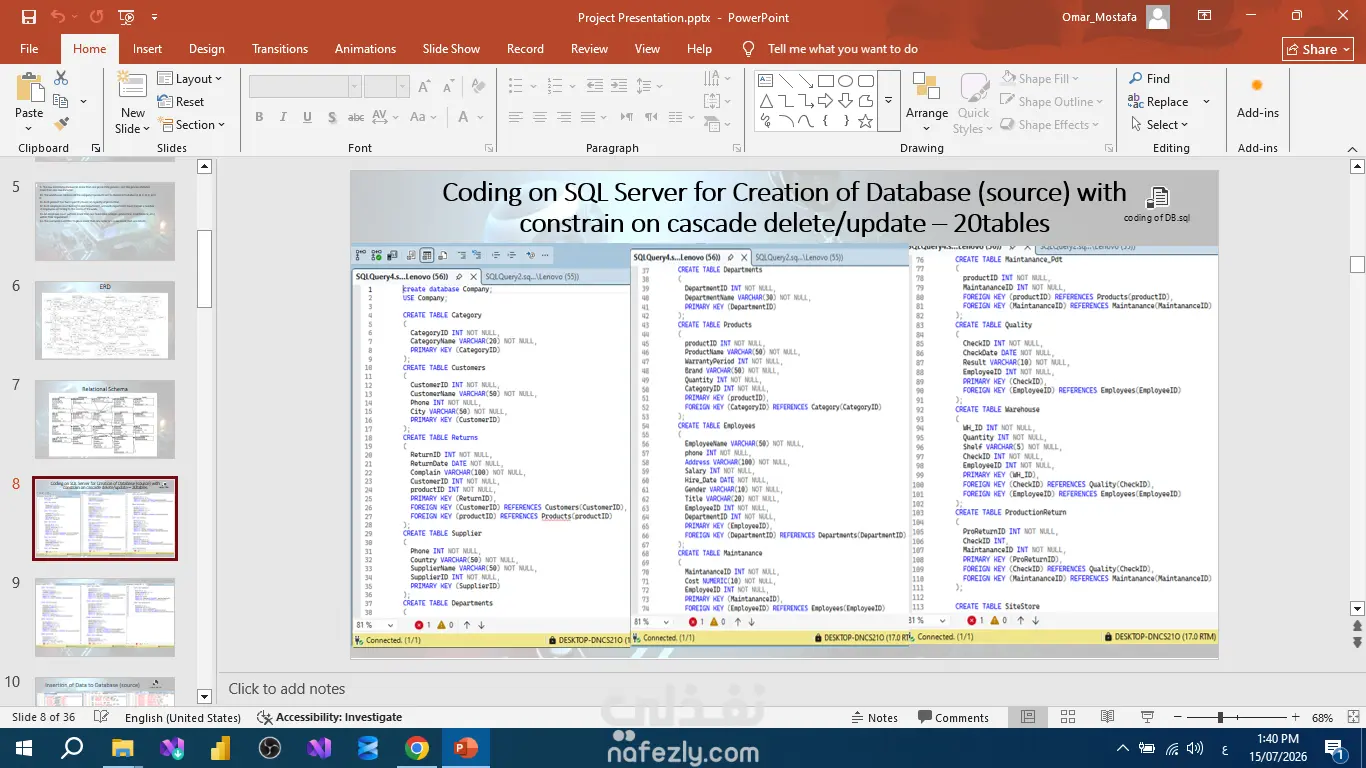This screenshot has width=1366, height=768.
Task: Open Windows Search from the taskbar
Action: pyautogui.click(x=73, y=748)
